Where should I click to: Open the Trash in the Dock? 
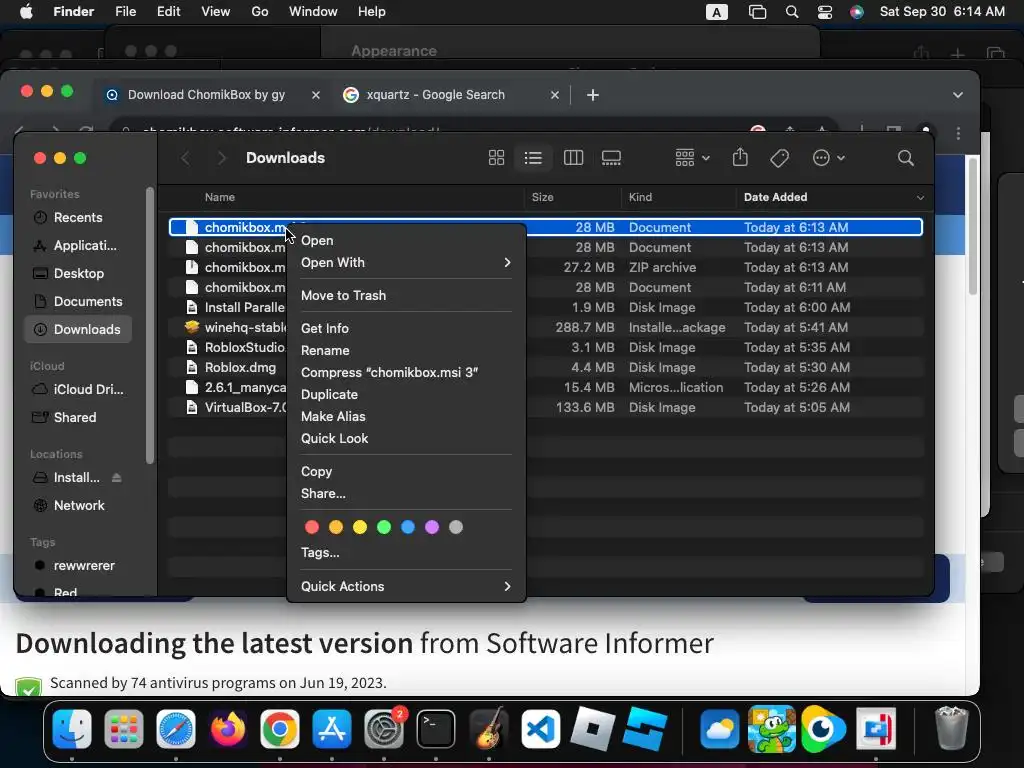(950, 728)
